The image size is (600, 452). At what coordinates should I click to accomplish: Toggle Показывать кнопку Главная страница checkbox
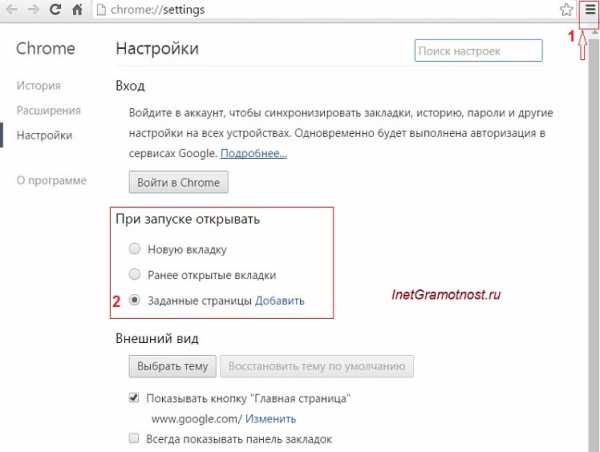click(134, 398)
